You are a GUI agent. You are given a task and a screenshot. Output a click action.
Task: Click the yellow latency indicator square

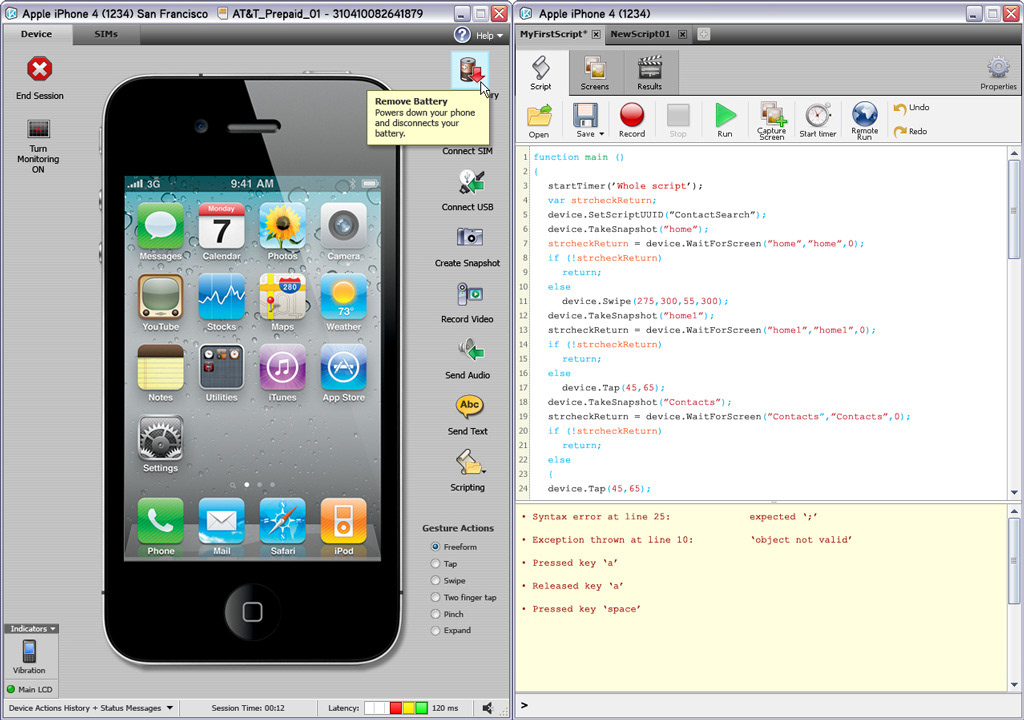409,708
